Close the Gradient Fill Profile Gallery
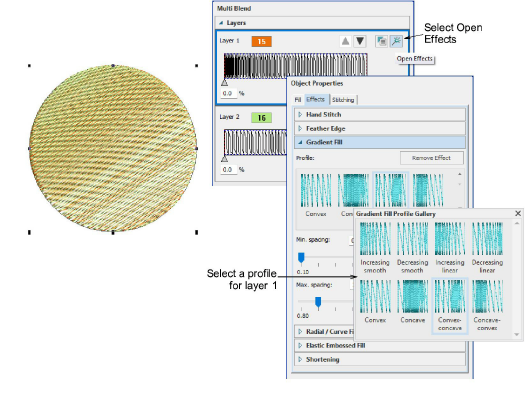Image resolution: width=525 pixels, height=394 pixels. point(518,213)
